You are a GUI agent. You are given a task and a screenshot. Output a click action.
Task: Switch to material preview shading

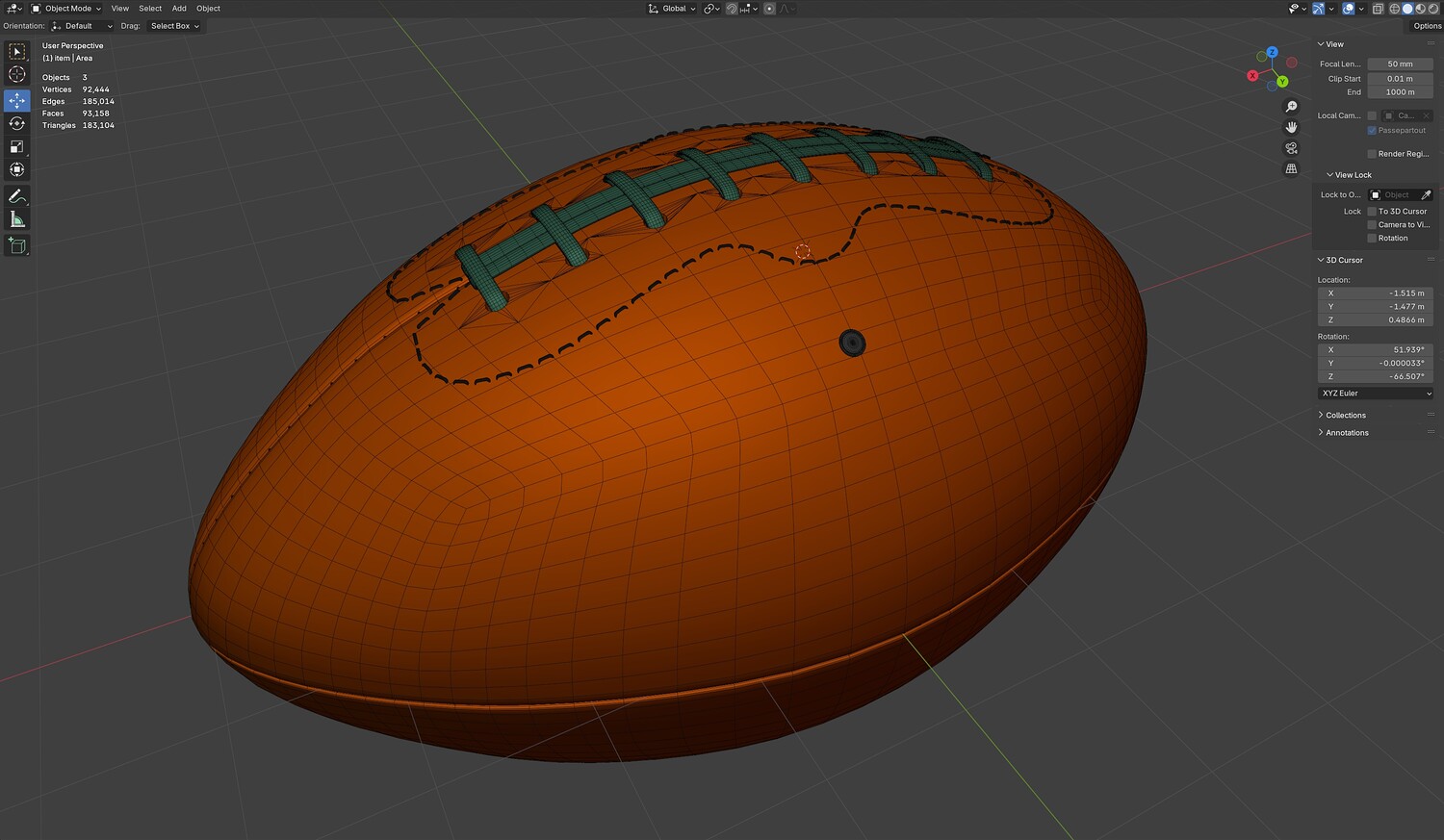(1420, 9)
